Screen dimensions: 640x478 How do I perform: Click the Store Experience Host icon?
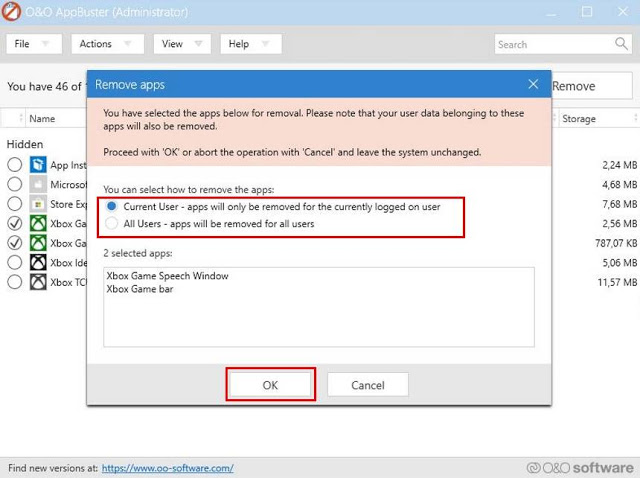(x=38, y=204)
